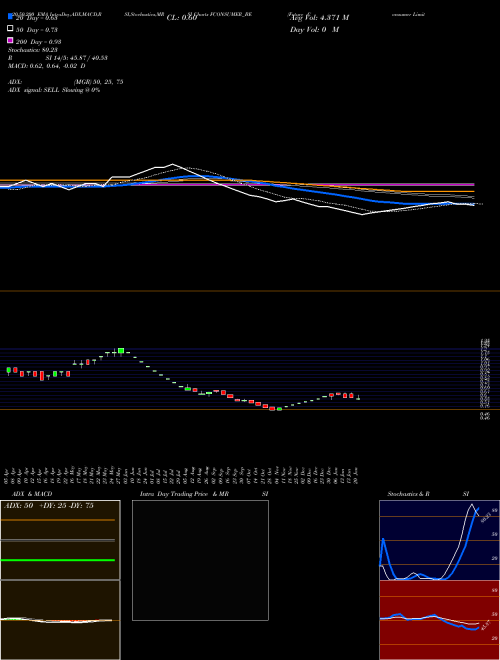Click the 'Stochastics & RSI' panel title
500x660 pixels.
428,494
